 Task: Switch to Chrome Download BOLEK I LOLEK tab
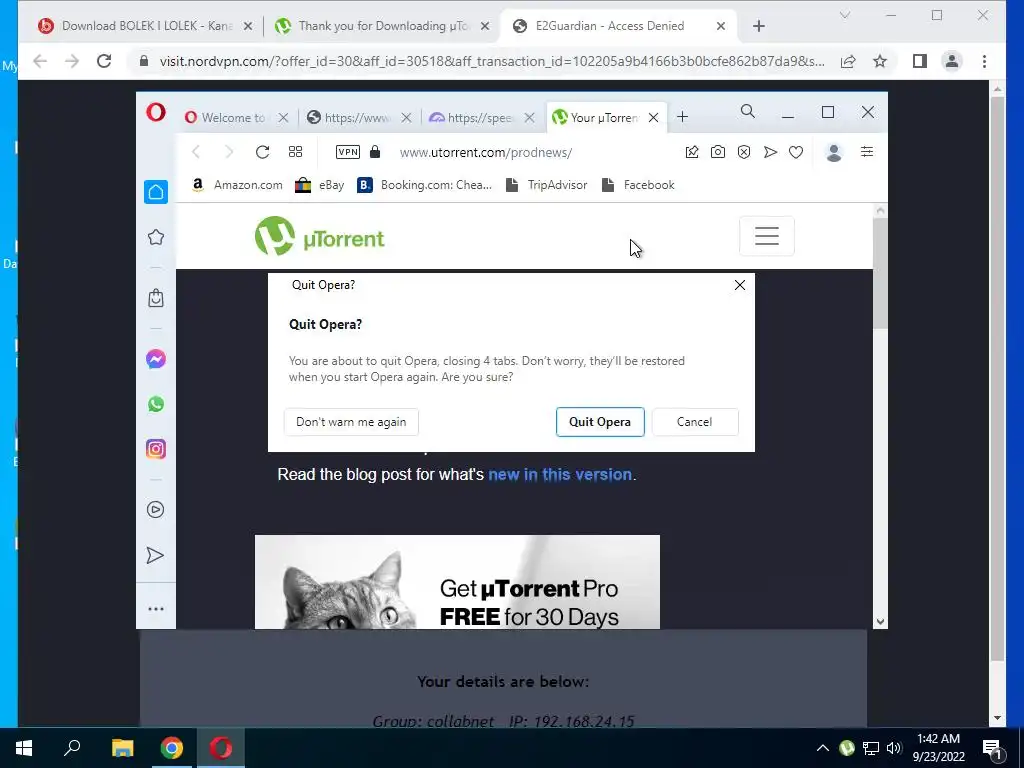click(x=146, y=26)
